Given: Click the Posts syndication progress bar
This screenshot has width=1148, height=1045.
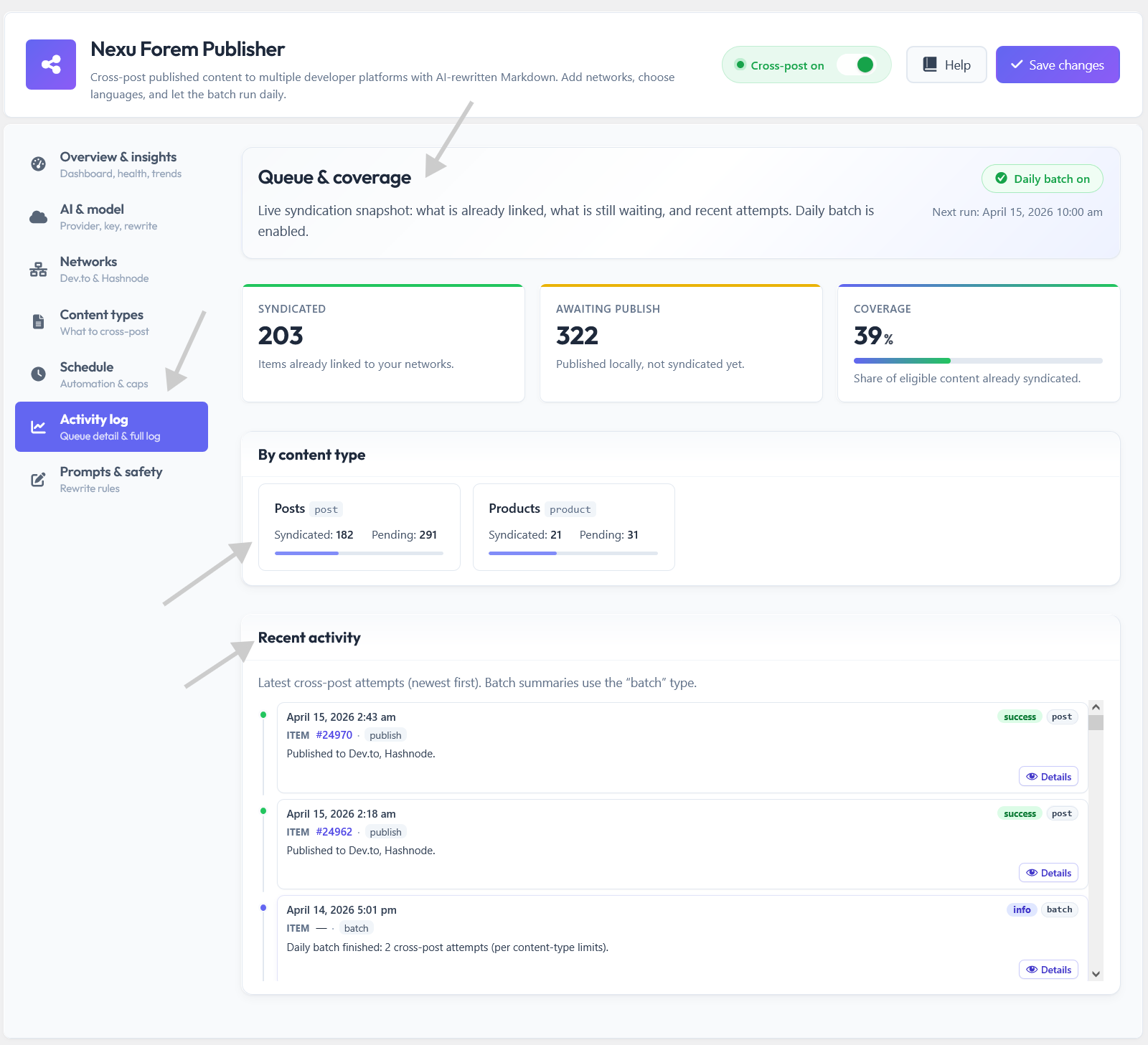Looking at the screenshot, I should (x=359, y=553).
